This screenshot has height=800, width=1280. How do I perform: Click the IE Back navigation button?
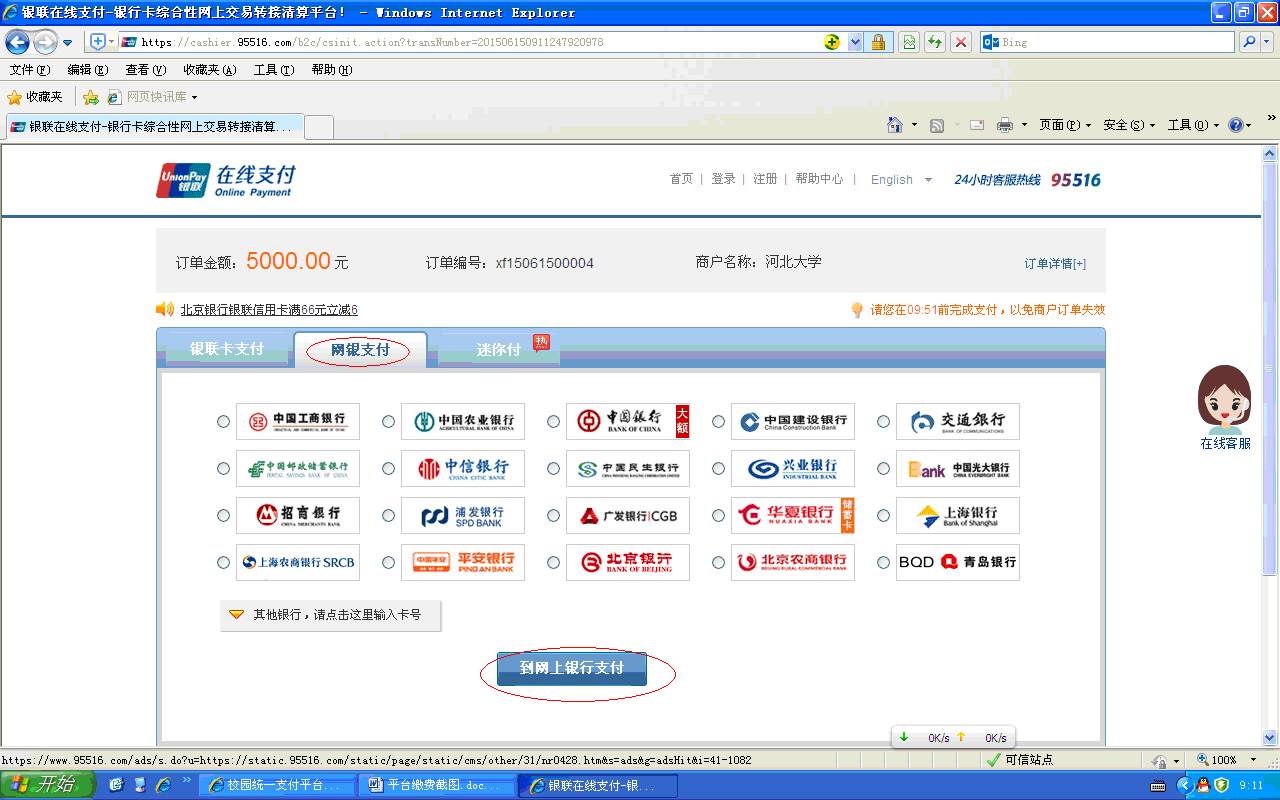coord(17,42)
